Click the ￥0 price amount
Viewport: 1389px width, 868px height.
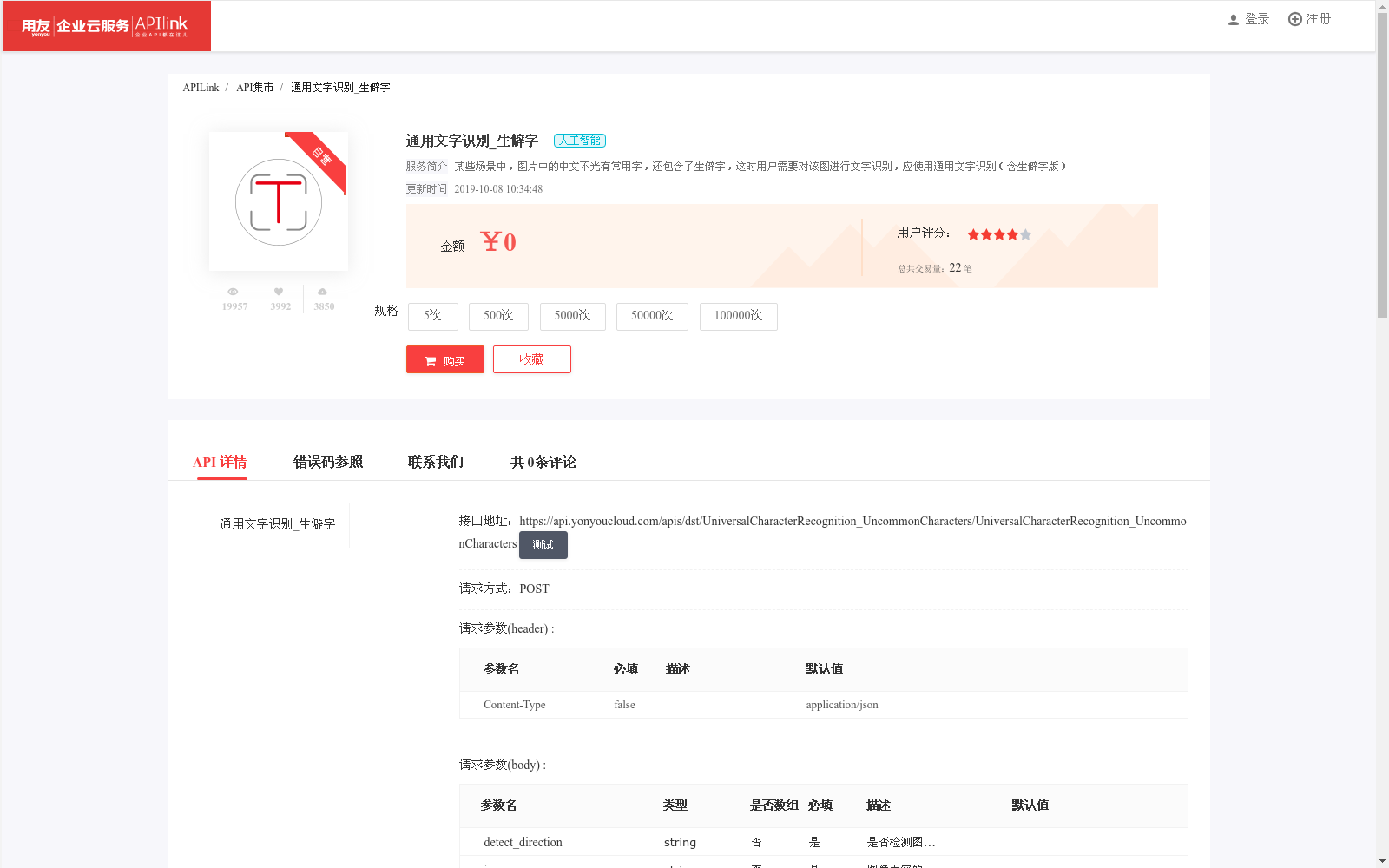pos(498,242)
